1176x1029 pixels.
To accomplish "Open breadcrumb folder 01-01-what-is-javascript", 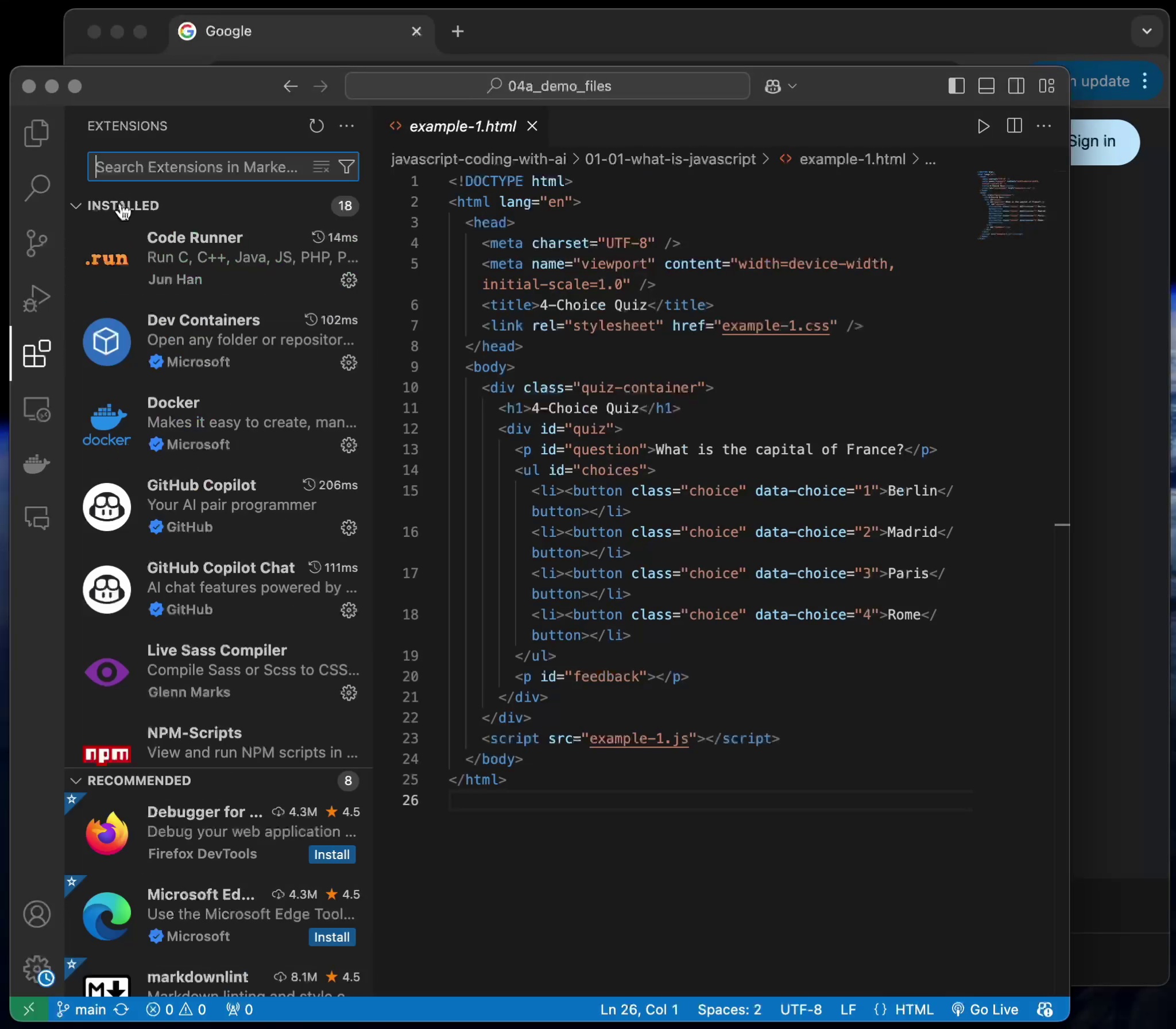I will pos(670,159).
